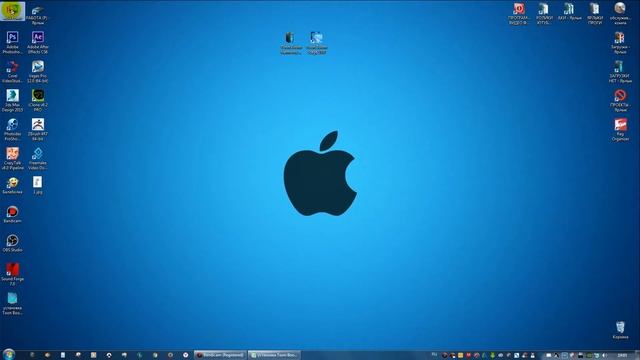Select the Photodex ProShow desktop icon
Image resolution: width=640 pixels, height=360 pixels.
12,129
